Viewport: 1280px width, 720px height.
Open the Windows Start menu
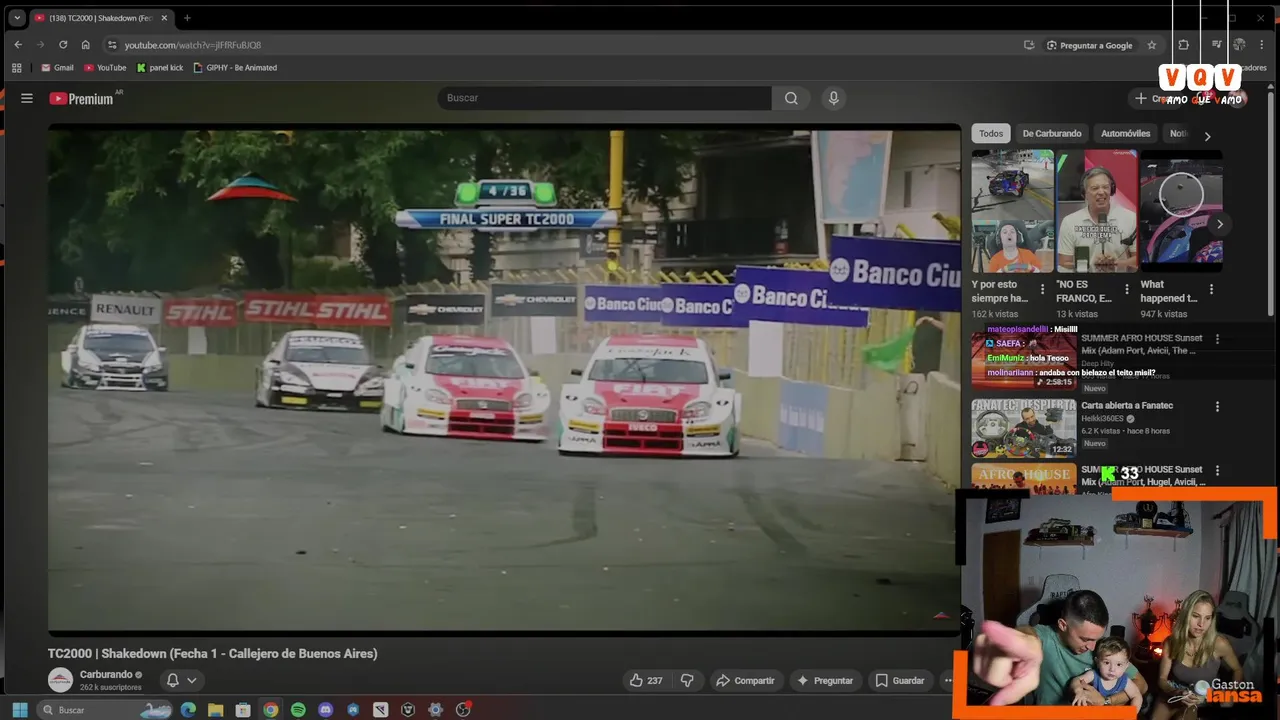pos(19,710)
